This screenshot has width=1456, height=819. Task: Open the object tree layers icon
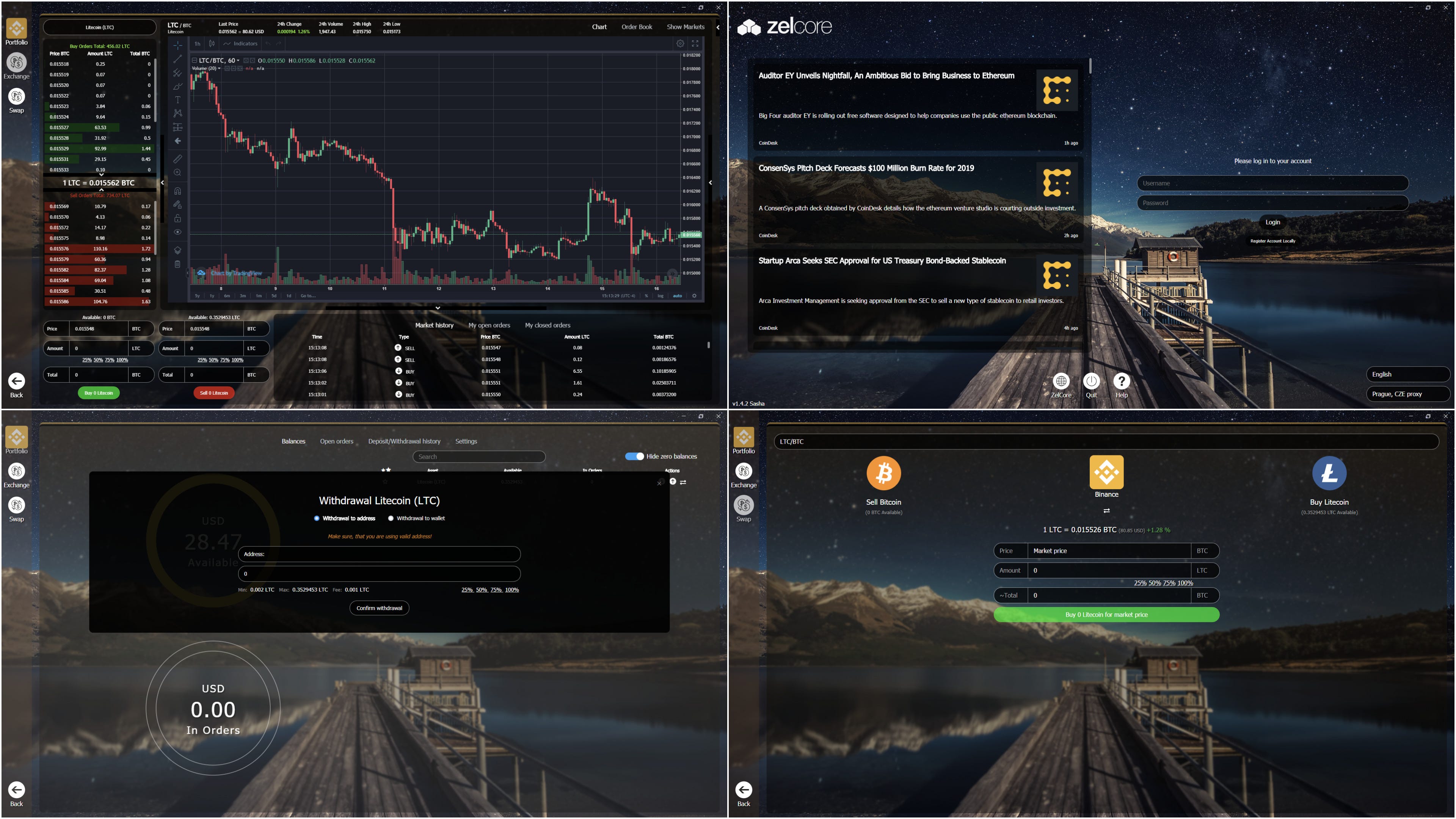click(177, 250)
